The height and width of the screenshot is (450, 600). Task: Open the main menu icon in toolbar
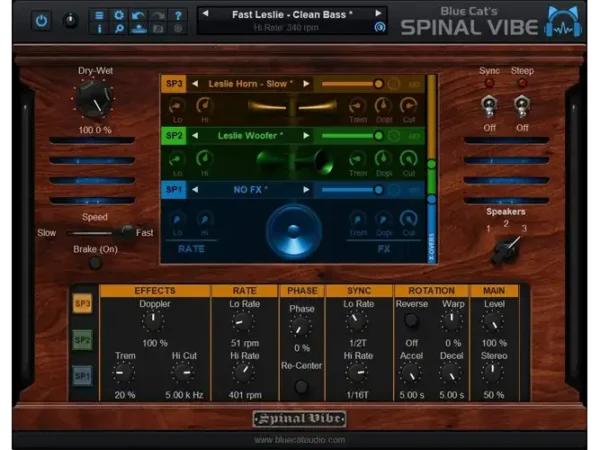point(99,15)
